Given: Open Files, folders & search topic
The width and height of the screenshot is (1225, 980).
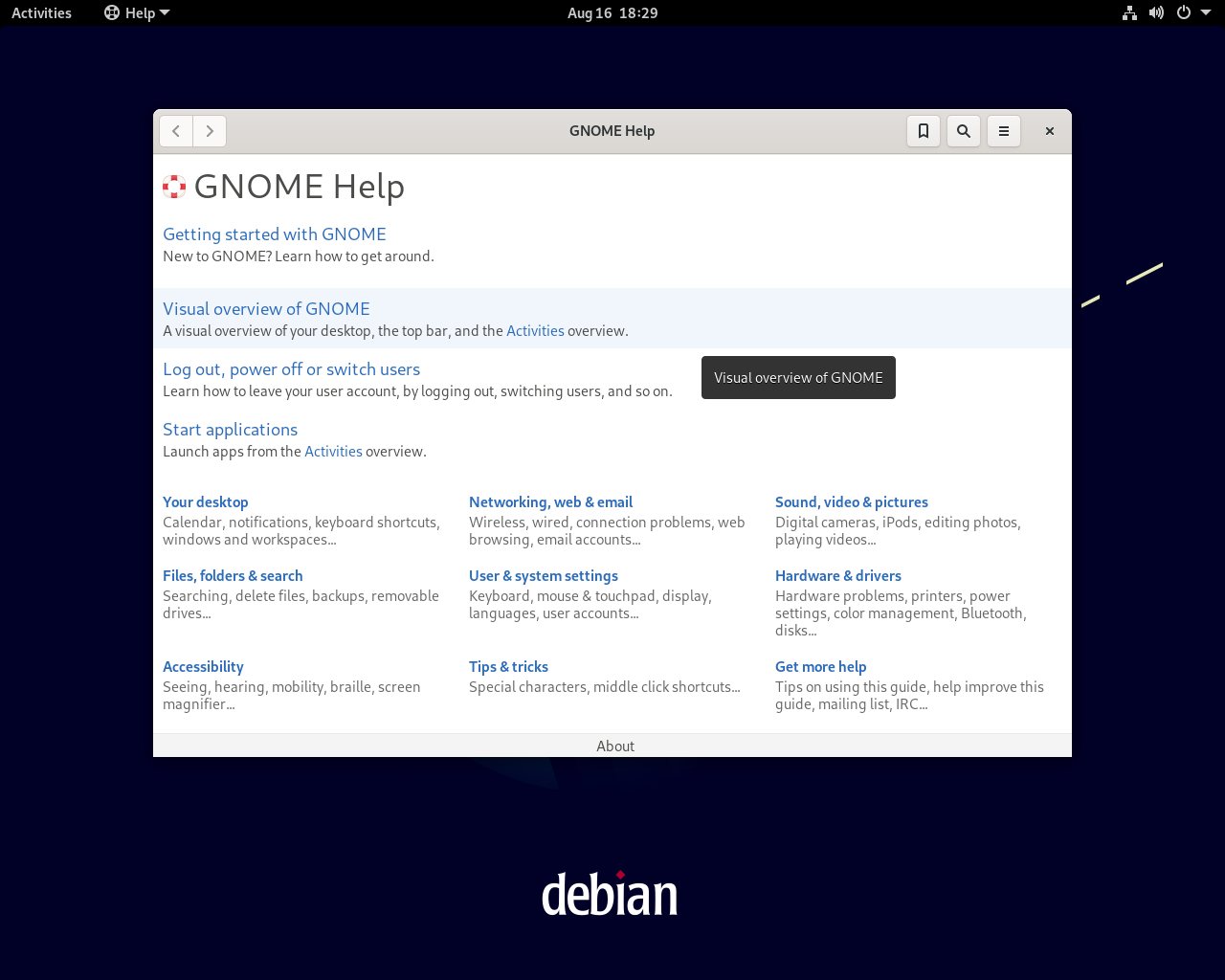Looking at the screenshot, I should tap(233, 576).
